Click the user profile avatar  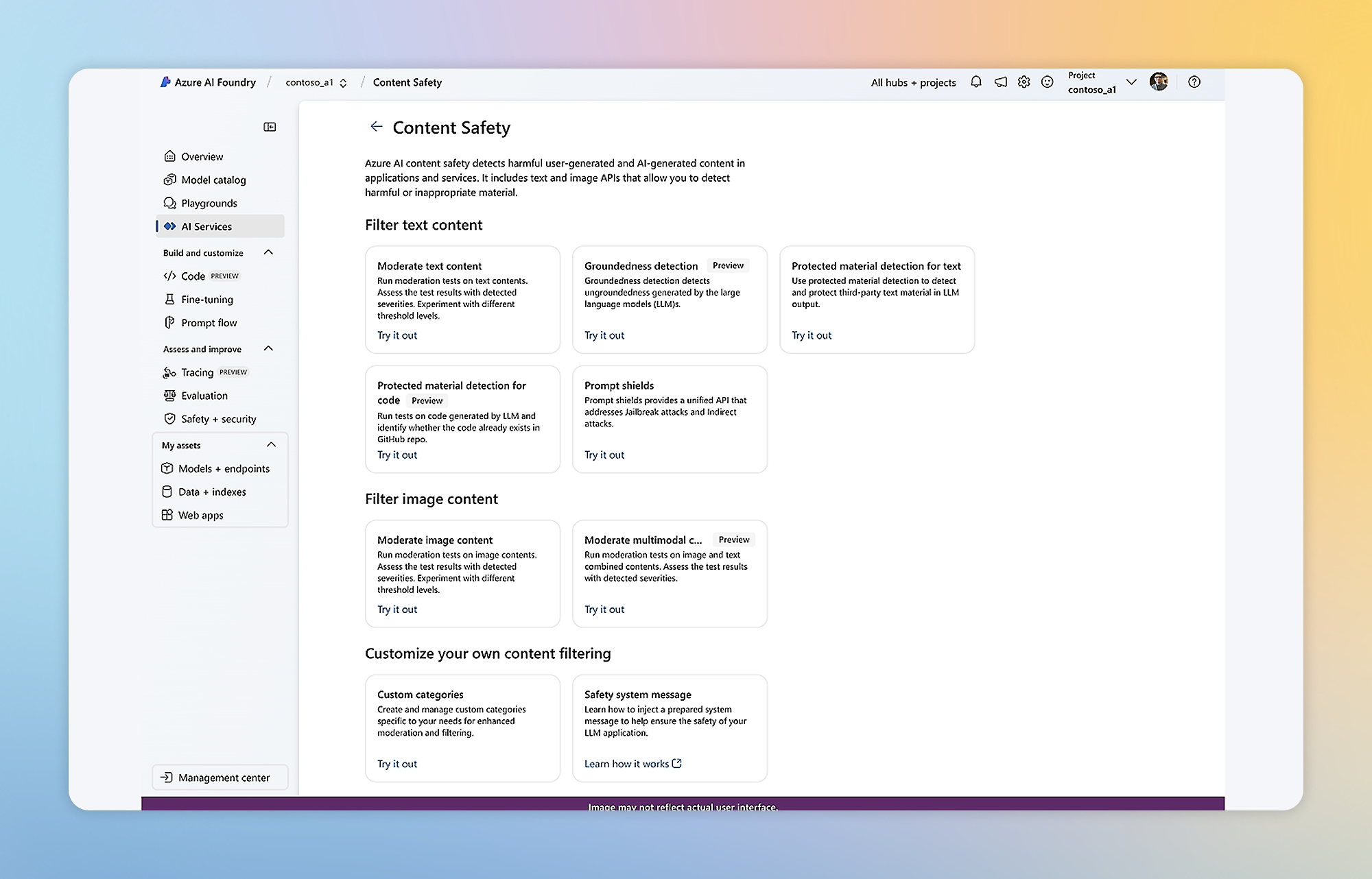point(1159,82)
